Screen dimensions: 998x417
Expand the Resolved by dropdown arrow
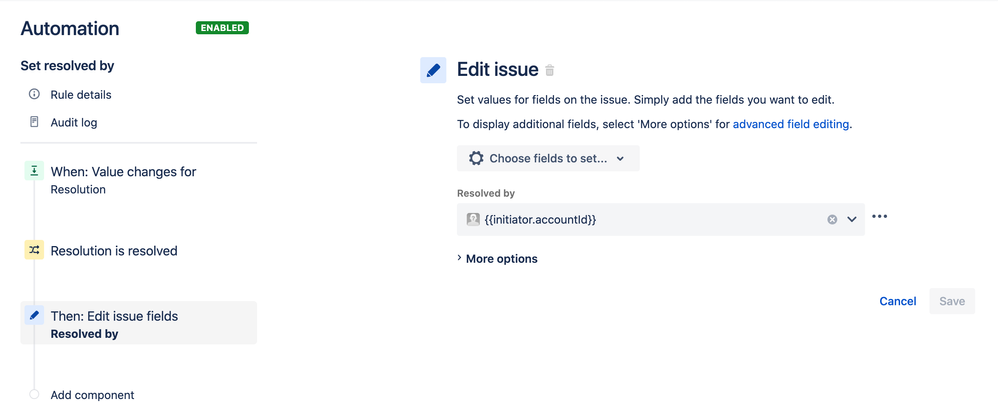(x=852, y=220)
